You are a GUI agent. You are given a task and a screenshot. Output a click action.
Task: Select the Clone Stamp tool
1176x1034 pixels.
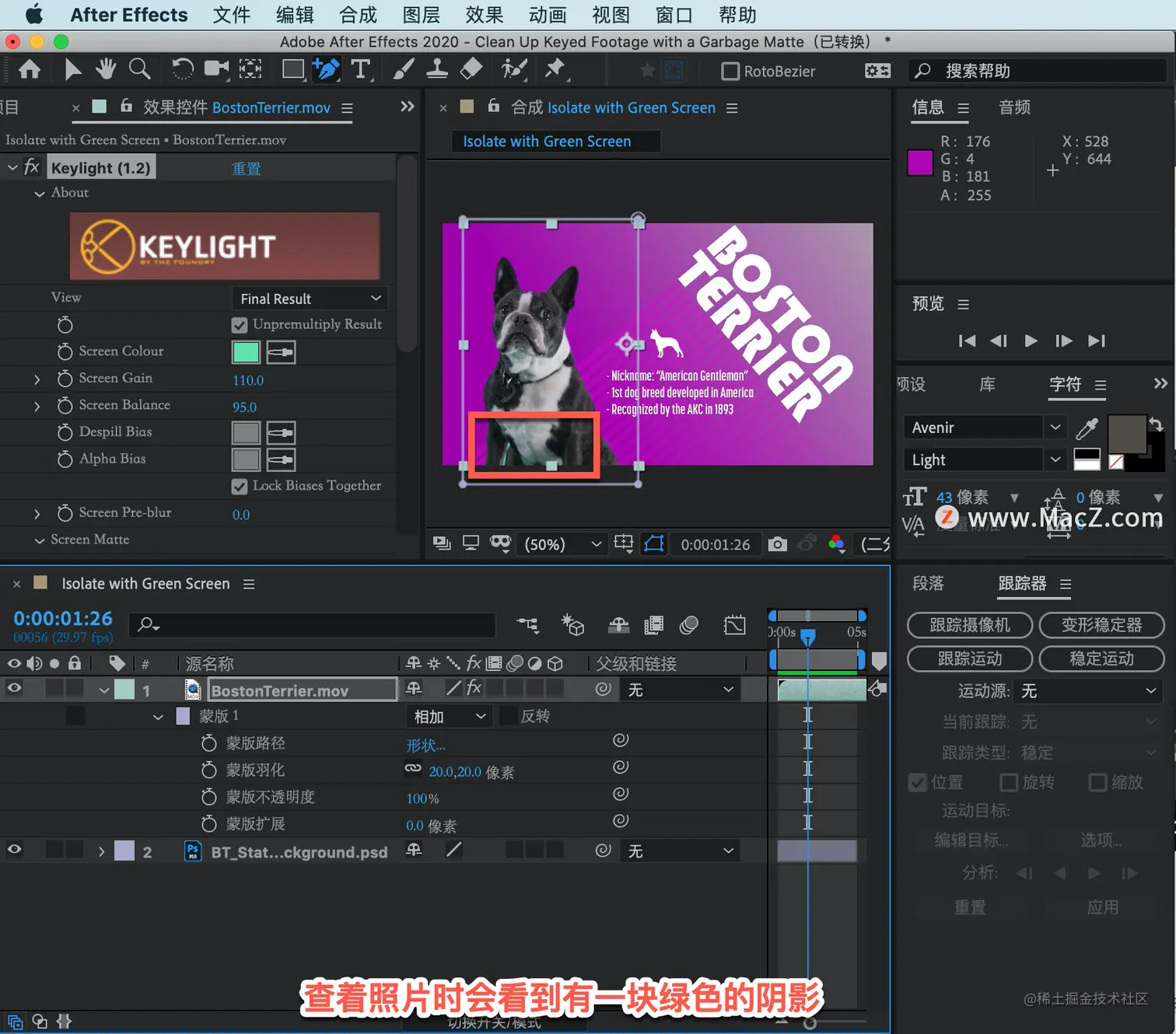pos(437,70)
